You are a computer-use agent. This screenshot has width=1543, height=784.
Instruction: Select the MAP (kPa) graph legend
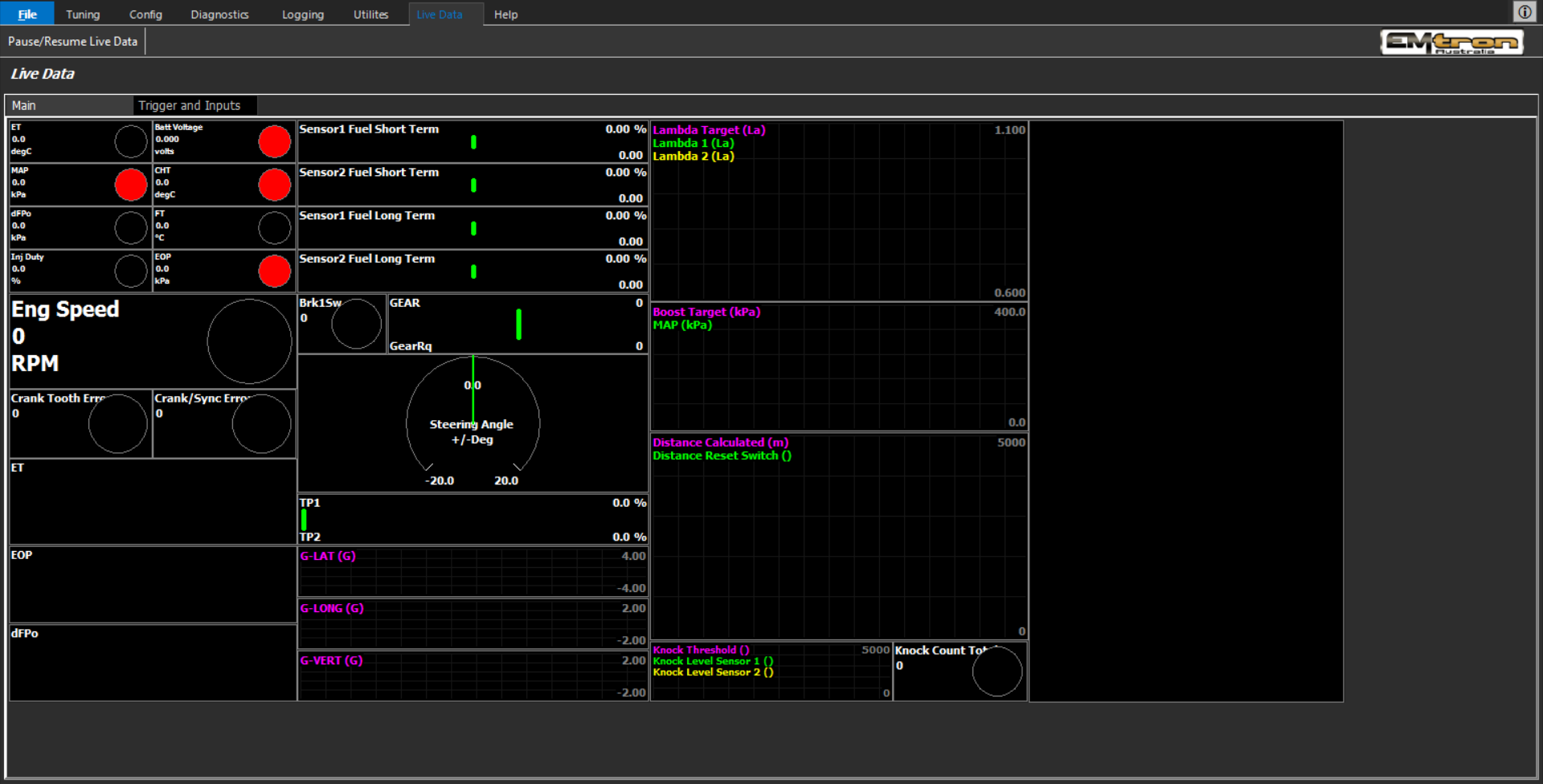tap(682, 325)
